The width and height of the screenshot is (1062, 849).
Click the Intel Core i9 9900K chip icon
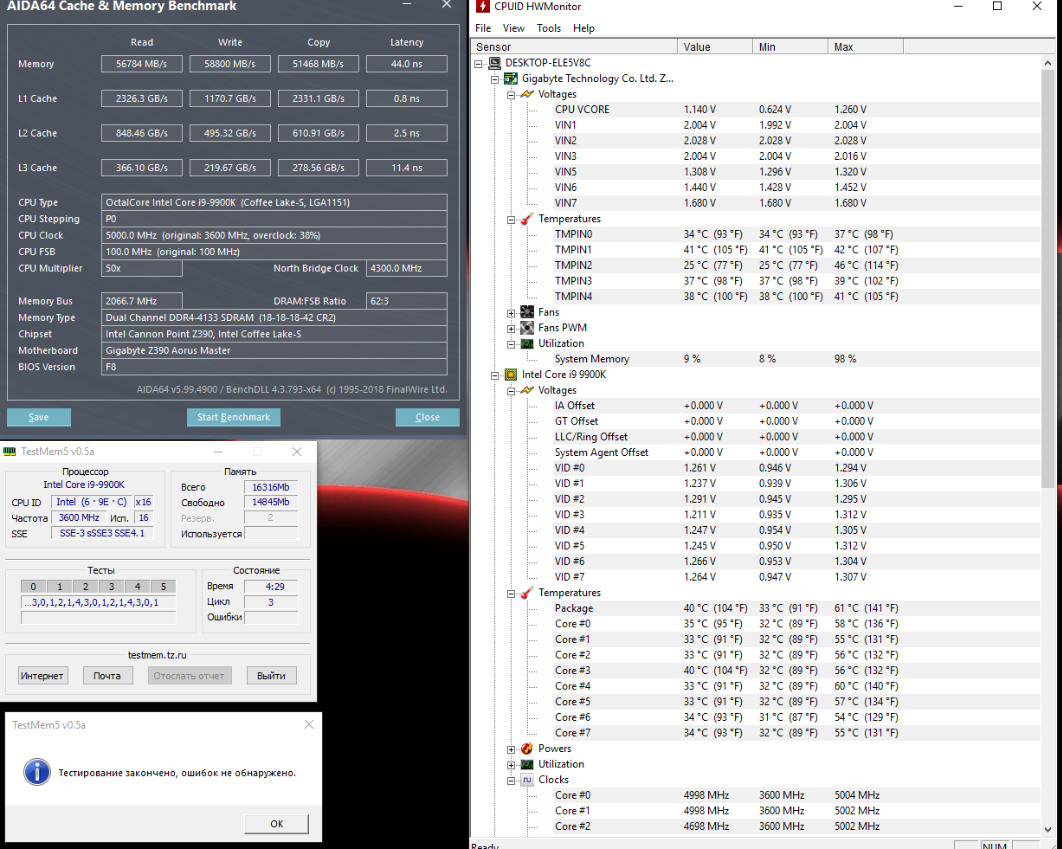pyautogui.click(x=511, y=374)
